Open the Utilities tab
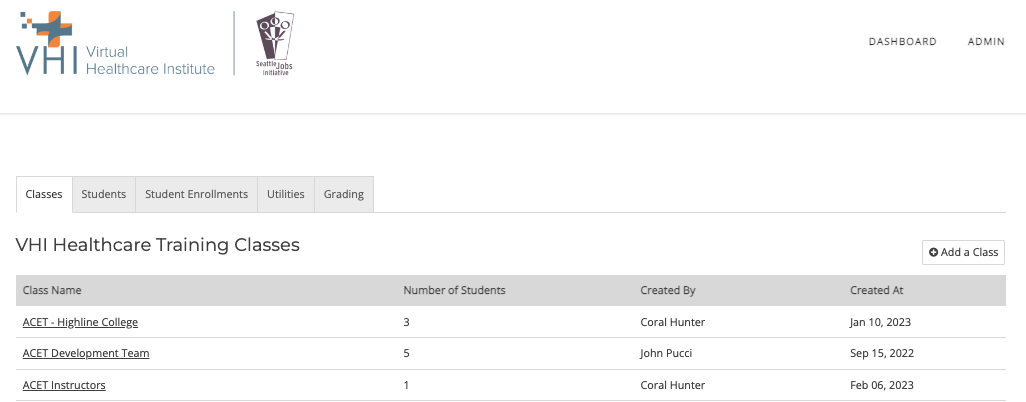Image resolution: width=1026 pixels, height=402 pixels. click(x=285, y=194)
